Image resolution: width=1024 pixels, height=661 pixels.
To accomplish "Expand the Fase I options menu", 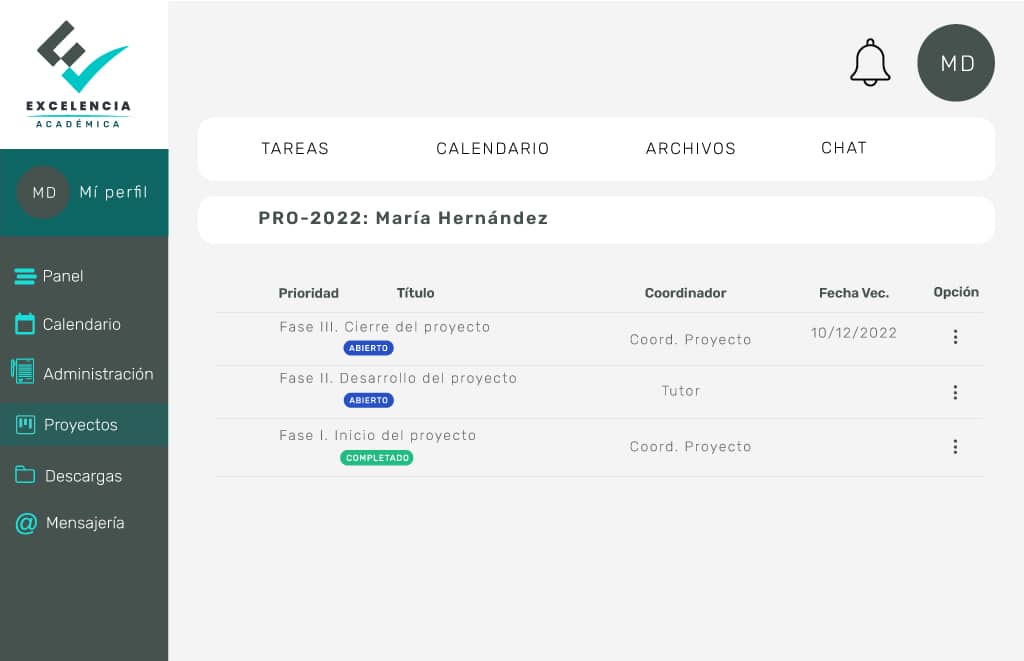I will [x=955, y=446].
